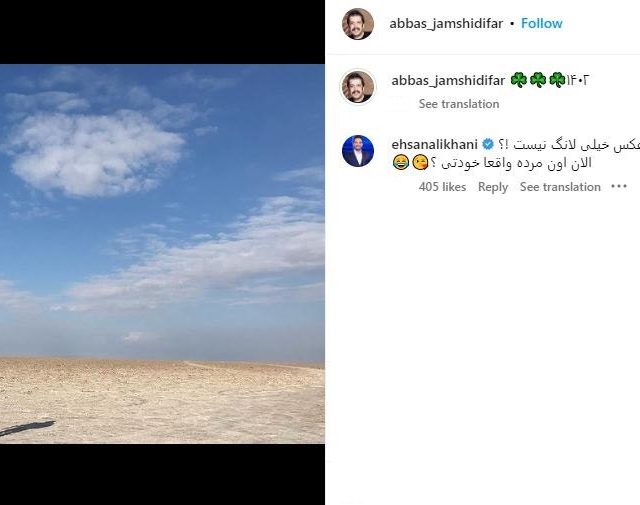The image size is (640, 505).
Task: Click the Persian comment text by ehsanalikhani
Action: [516, 154]
